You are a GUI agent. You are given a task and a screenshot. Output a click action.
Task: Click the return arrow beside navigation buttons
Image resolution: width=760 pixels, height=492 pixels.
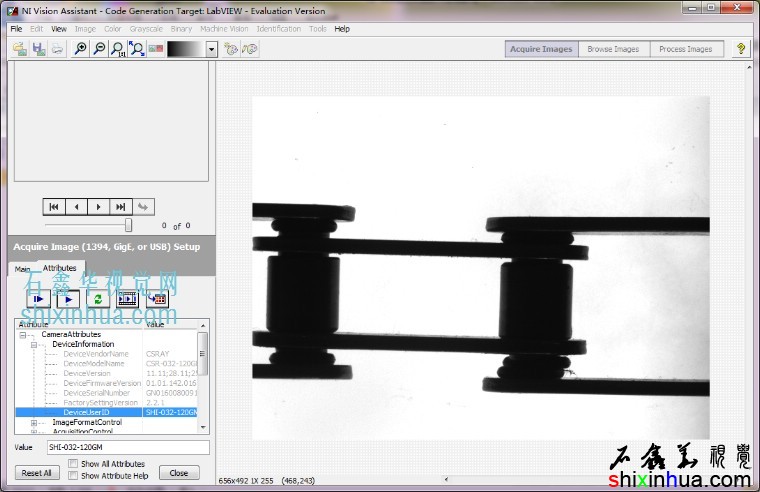(143, 207)
